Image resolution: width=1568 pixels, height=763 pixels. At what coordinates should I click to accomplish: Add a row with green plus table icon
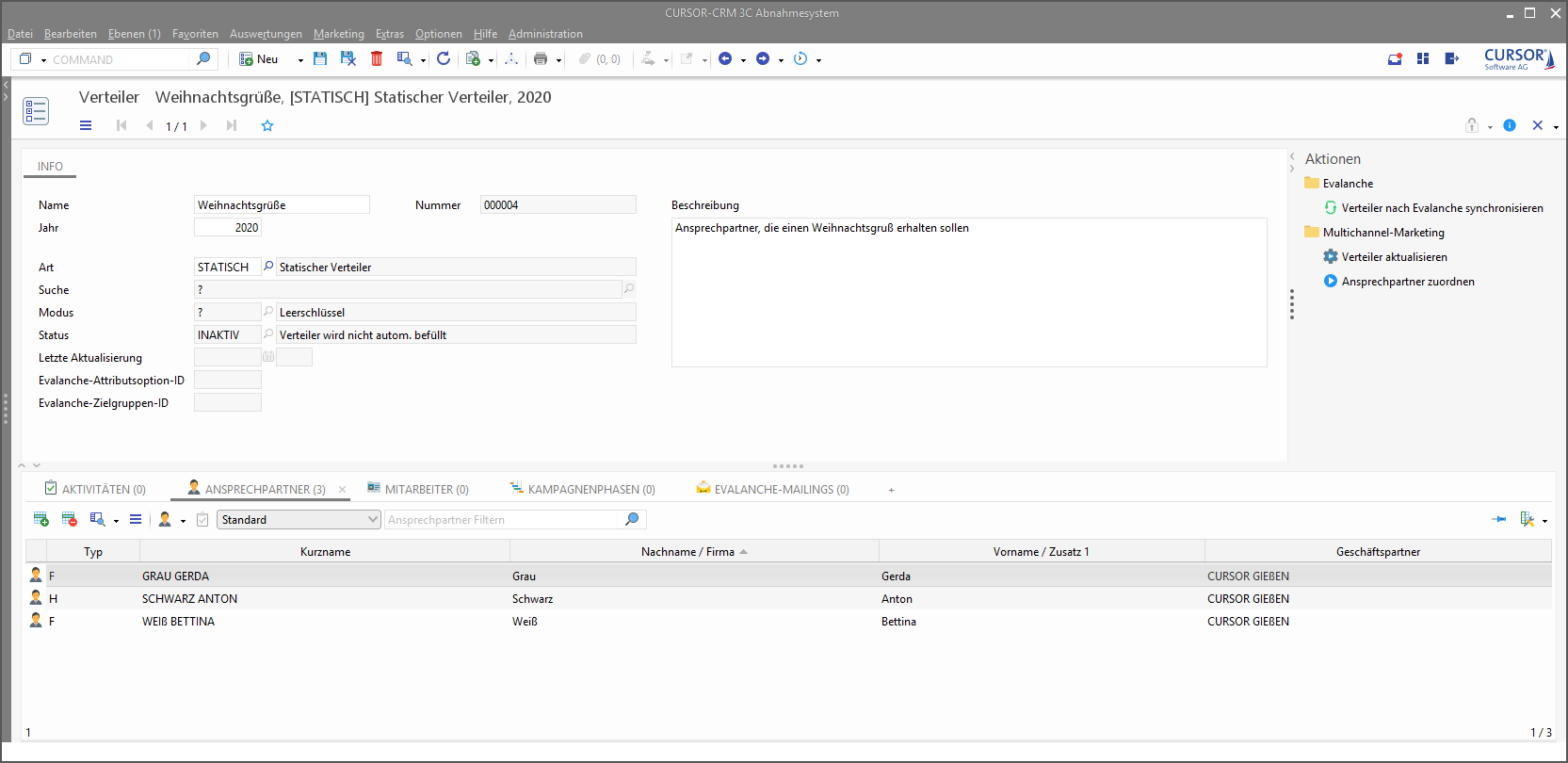click(41, 520)
